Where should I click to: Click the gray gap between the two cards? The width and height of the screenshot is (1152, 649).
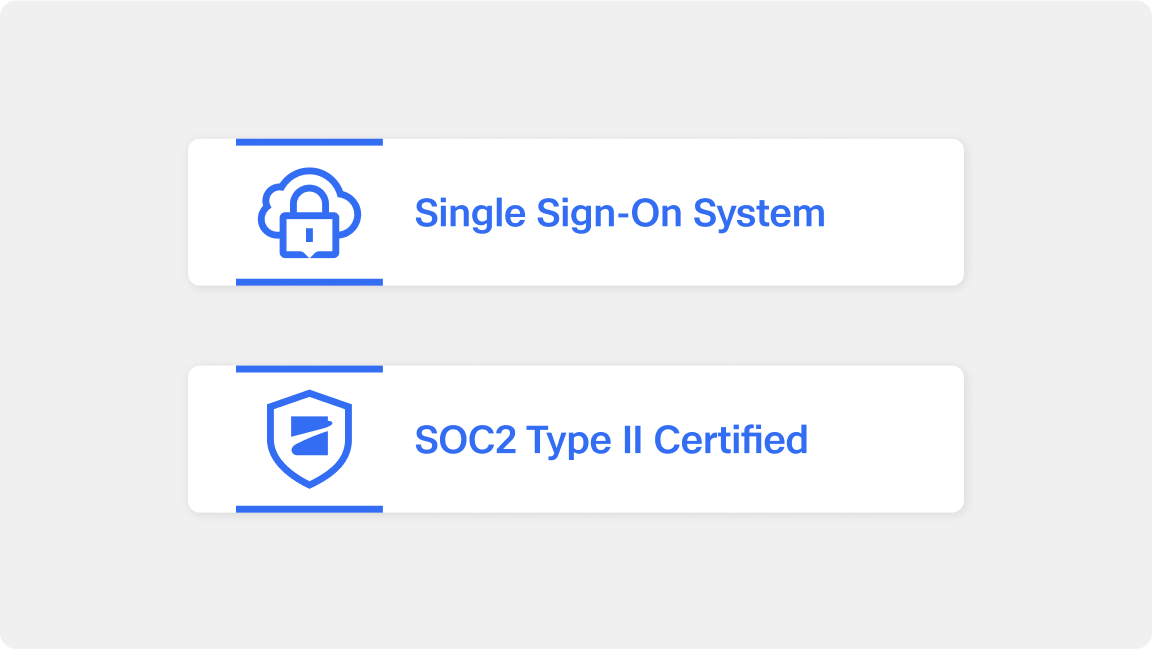(575, 326)
